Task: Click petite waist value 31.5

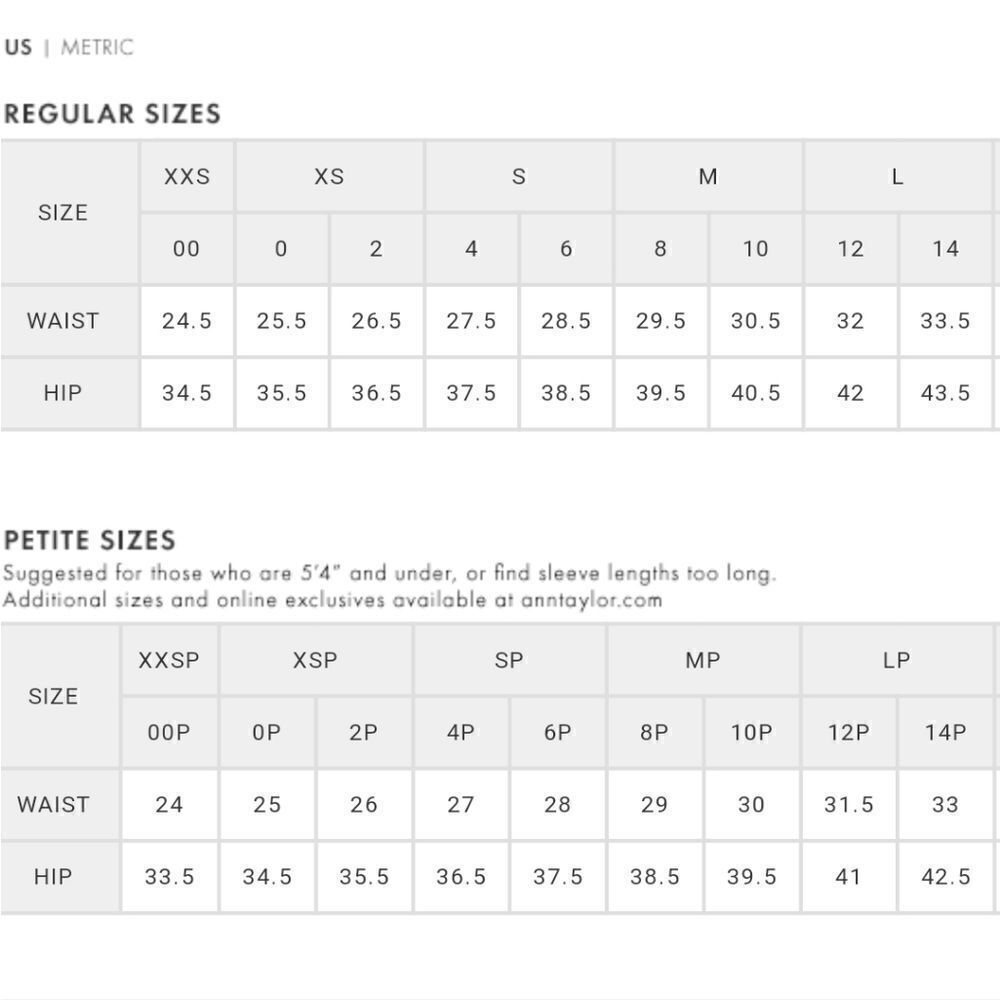Action: coord(849,804)
